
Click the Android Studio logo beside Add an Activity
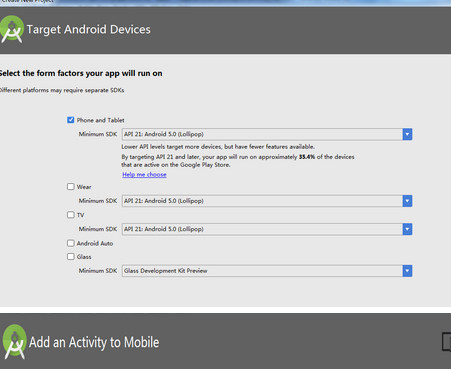click(x=14, y=342)
